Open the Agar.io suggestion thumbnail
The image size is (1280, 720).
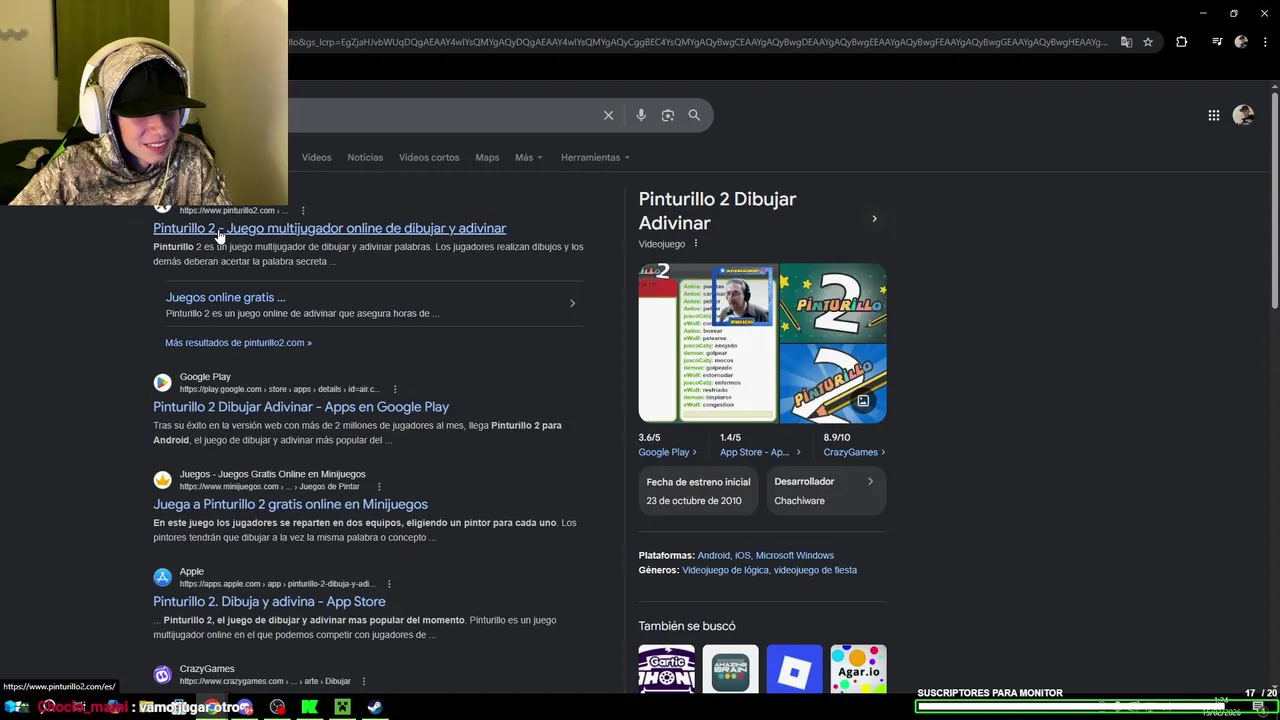pyautogui.click(x=858, y=669)
